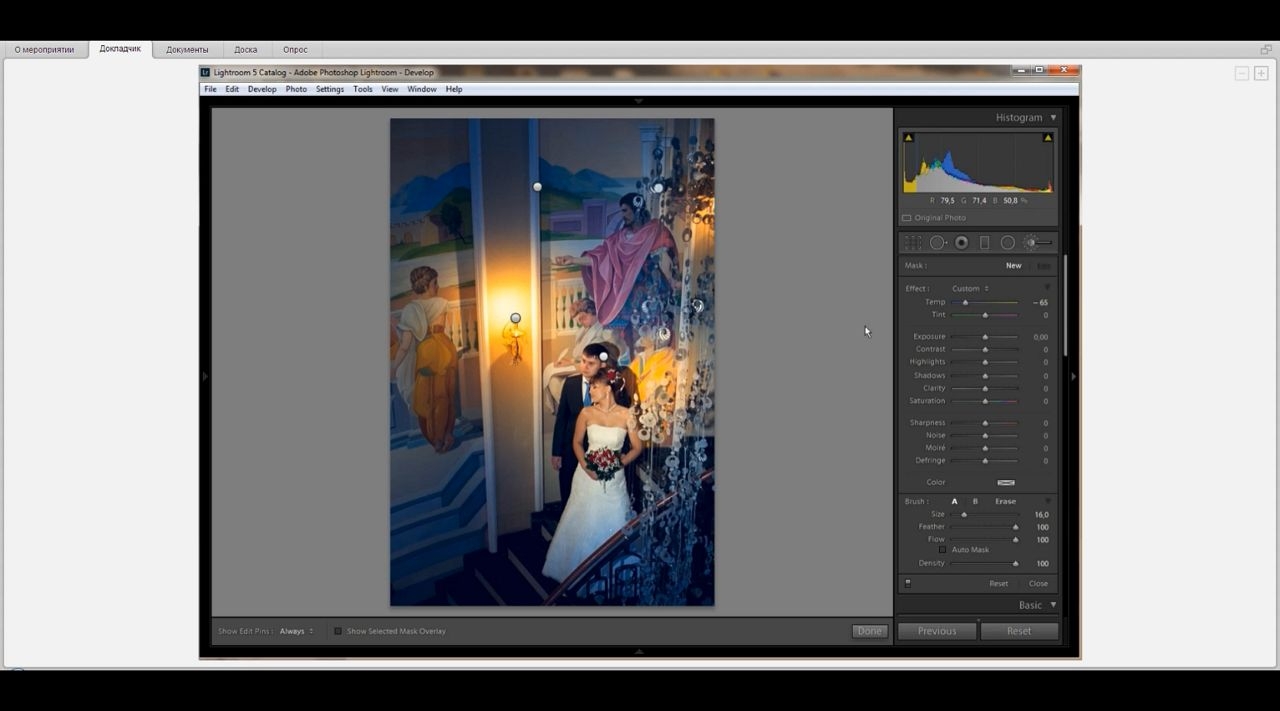This screenshot has height=711, width=1280.
Task: Collapse effect sliders with disclosure triangle
Action: click(1048, 289)
